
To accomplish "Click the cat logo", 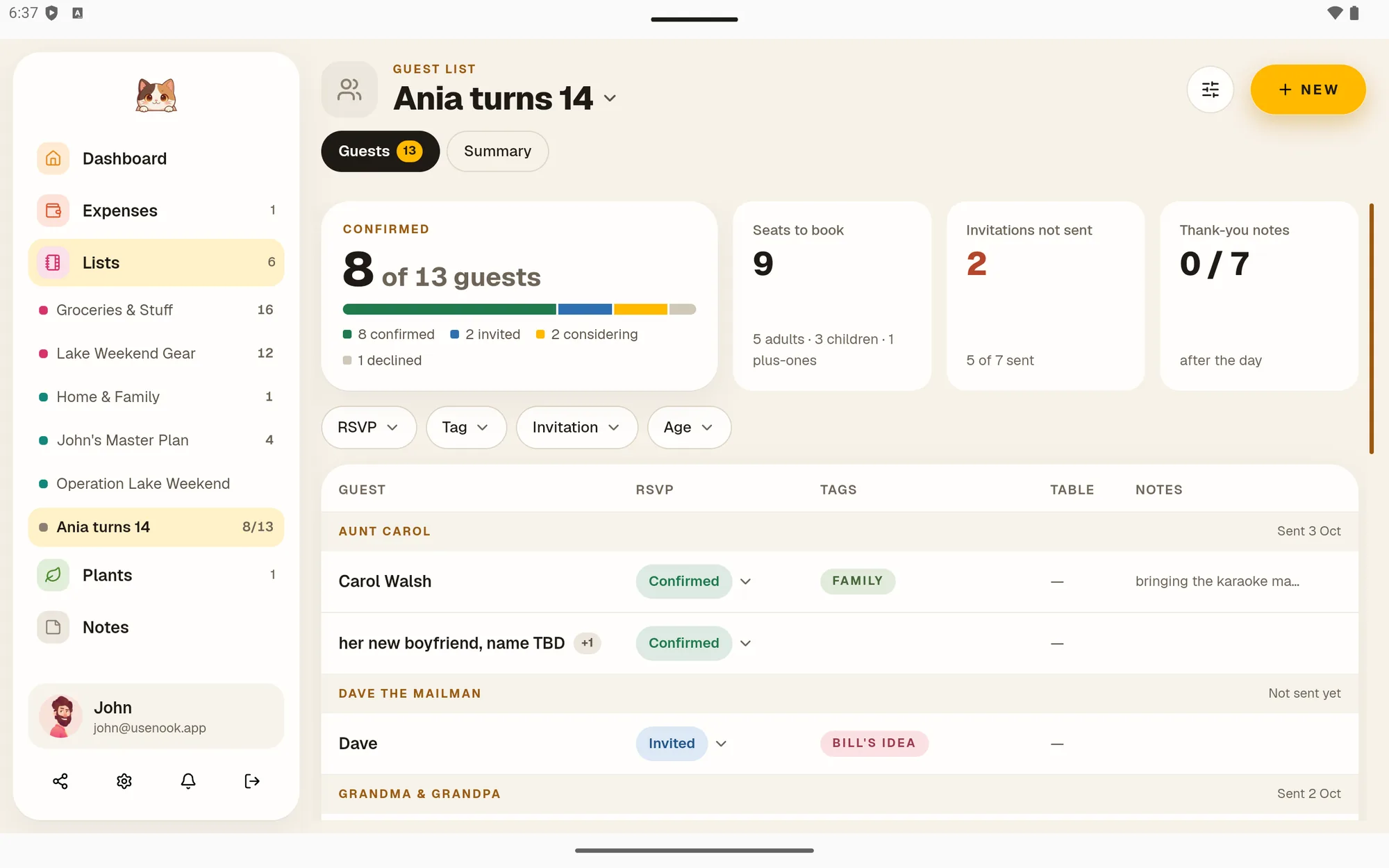I will pyautogui.click(x=156, y=95).
